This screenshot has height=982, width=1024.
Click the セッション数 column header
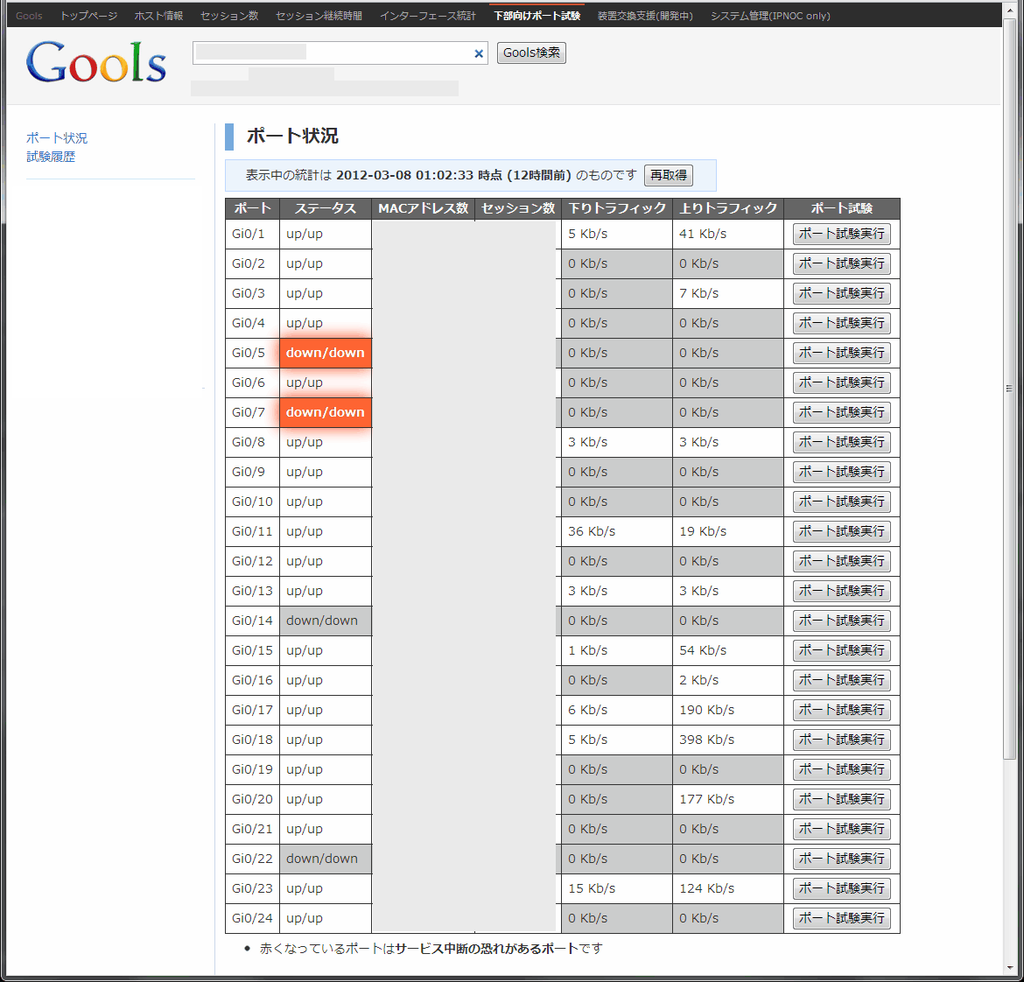(518, 208)
